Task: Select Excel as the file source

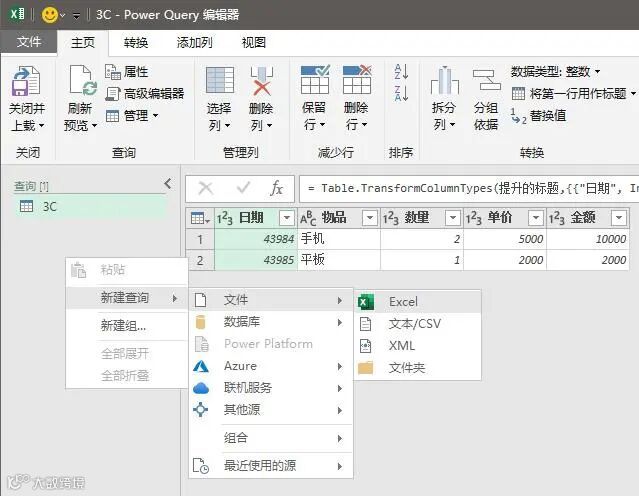Action: tap(417, 302)
